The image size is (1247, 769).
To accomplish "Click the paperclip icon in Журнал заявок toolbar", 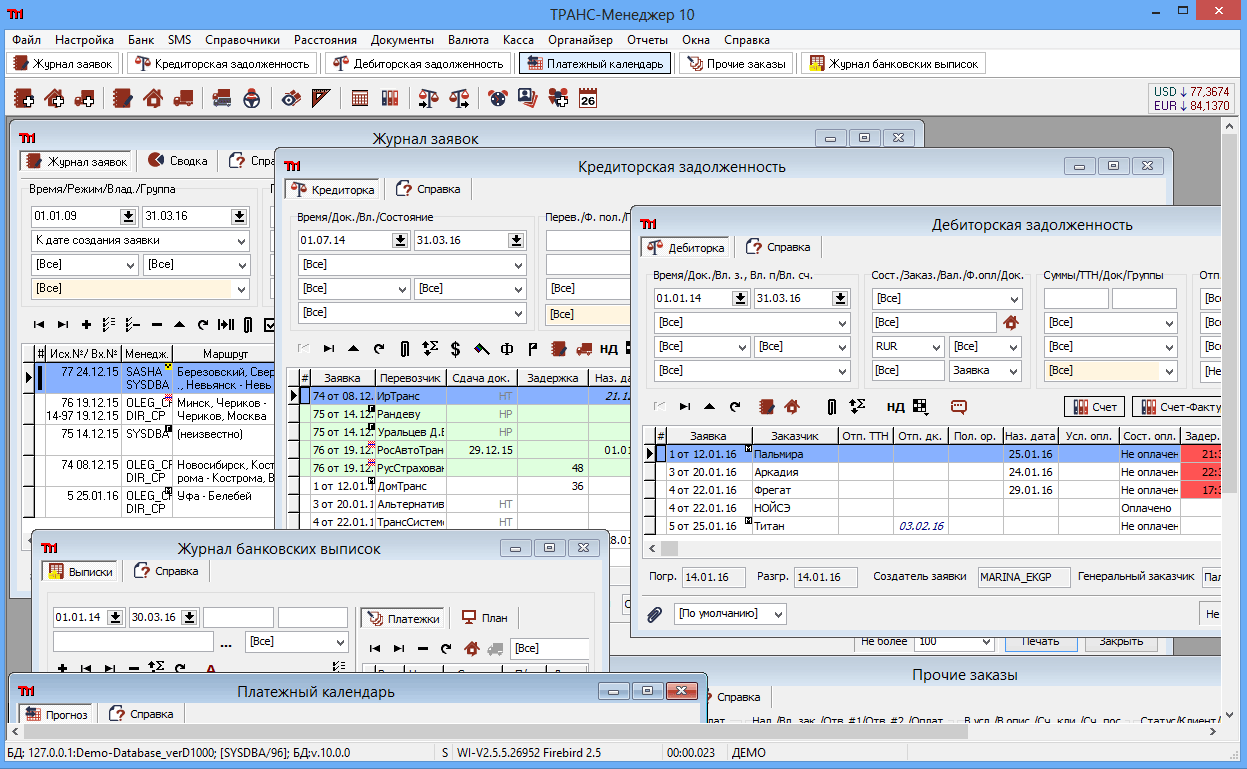I will pyautogui.click(x=247, y=325).
